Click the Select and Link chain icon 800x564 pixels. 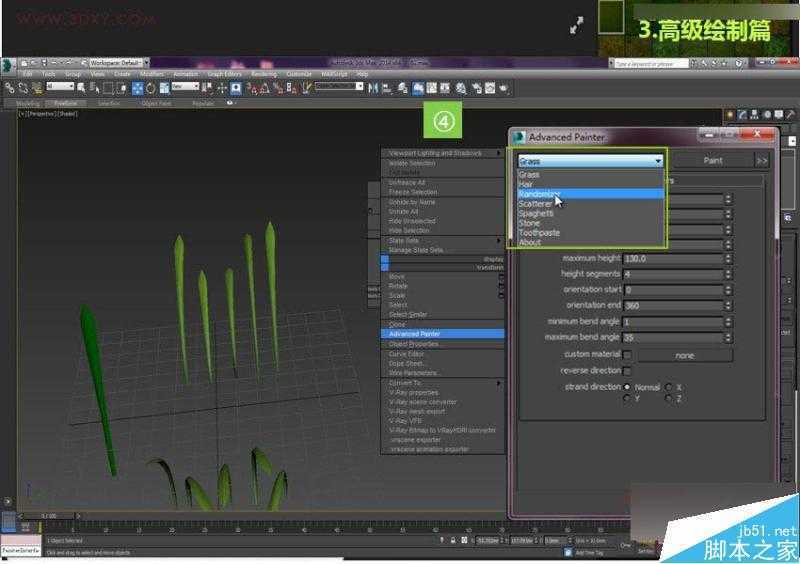pyautogui.click(x=9, y=88)
